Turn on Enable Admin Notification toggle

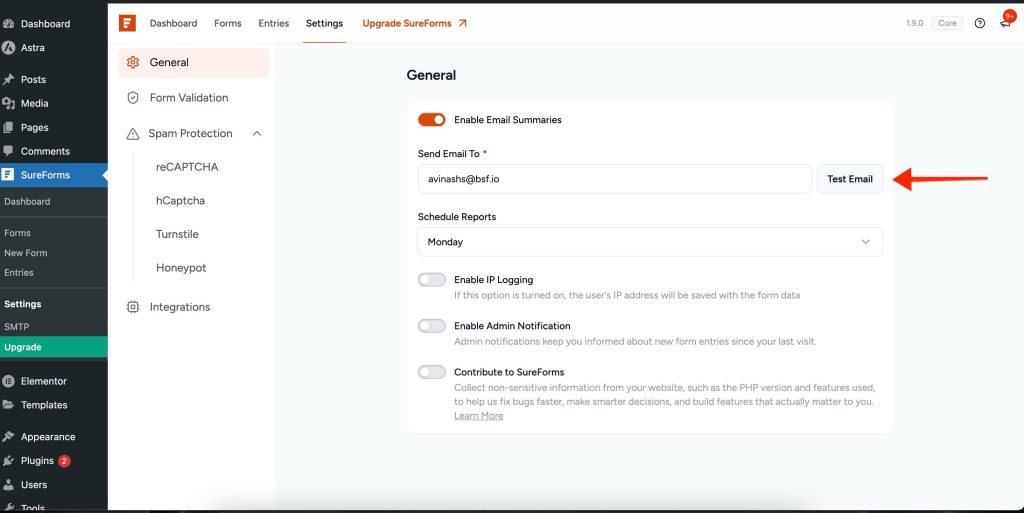432,326
